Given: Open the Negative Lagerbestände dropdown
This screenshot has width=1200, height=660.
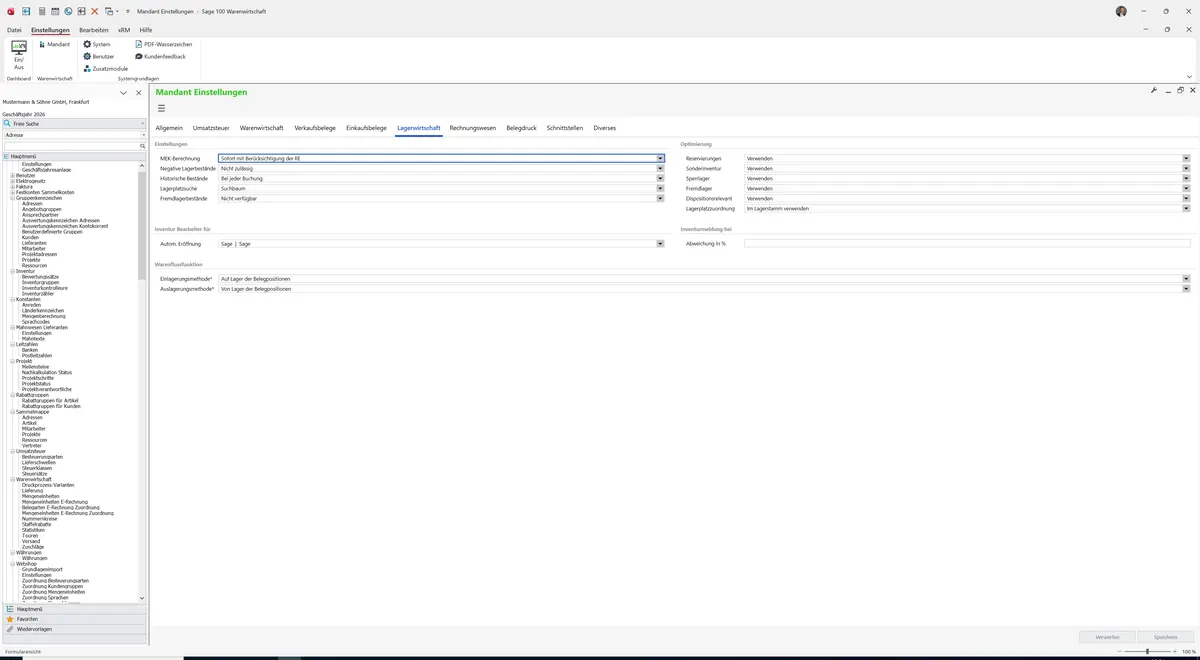Looking at the screenshot, I should tap(660, 168).
